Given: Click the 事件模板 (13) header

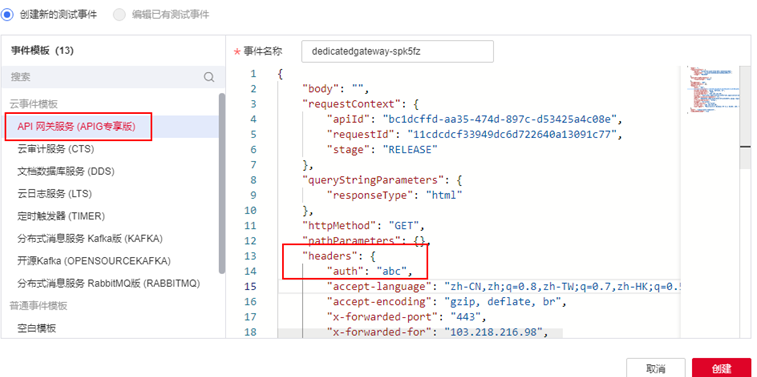Looking at the screenshot, I should point(42,51).
